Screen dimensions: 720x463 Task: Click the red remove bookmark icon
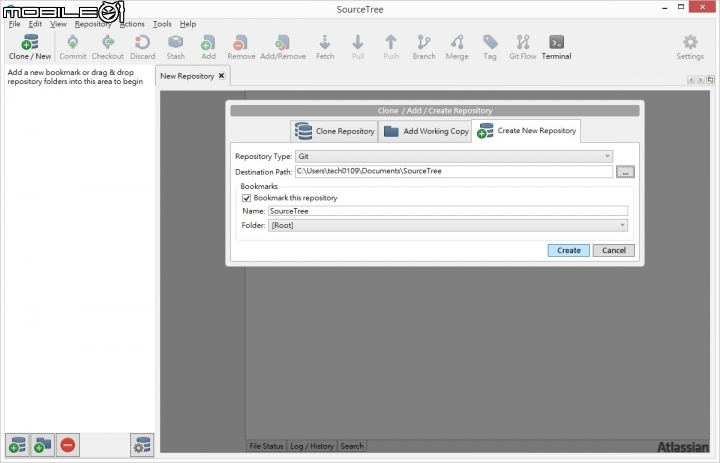(68, 445)
